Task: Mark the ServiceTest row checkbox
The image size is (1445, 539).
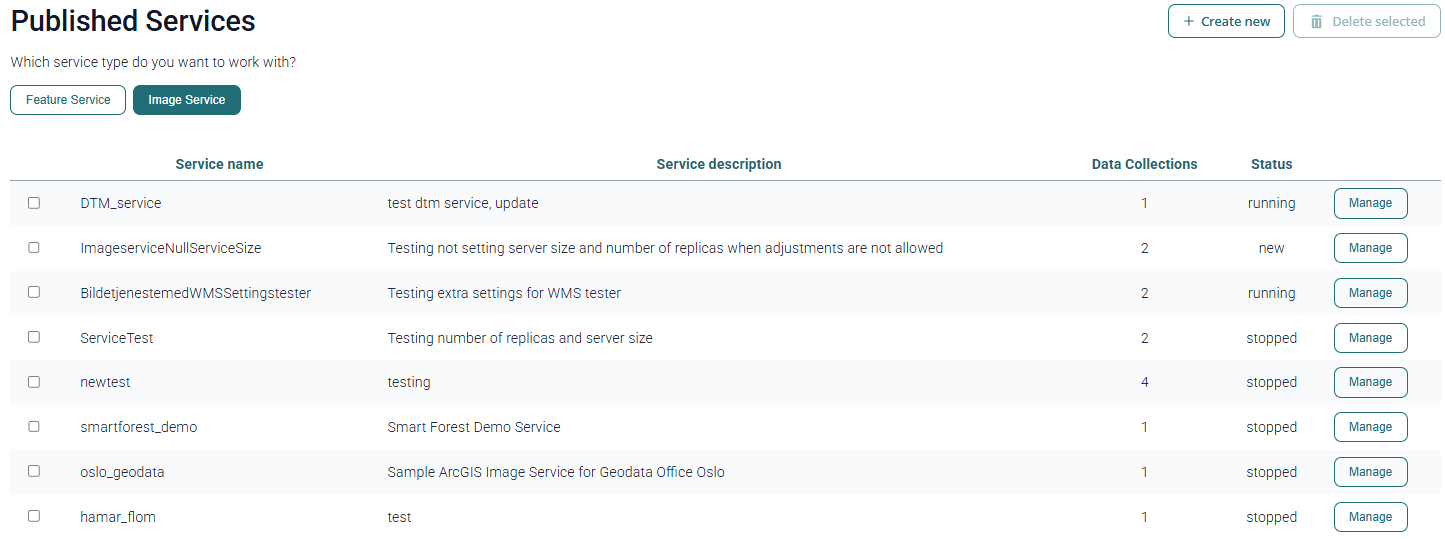Action: click(x=34, y=337)
